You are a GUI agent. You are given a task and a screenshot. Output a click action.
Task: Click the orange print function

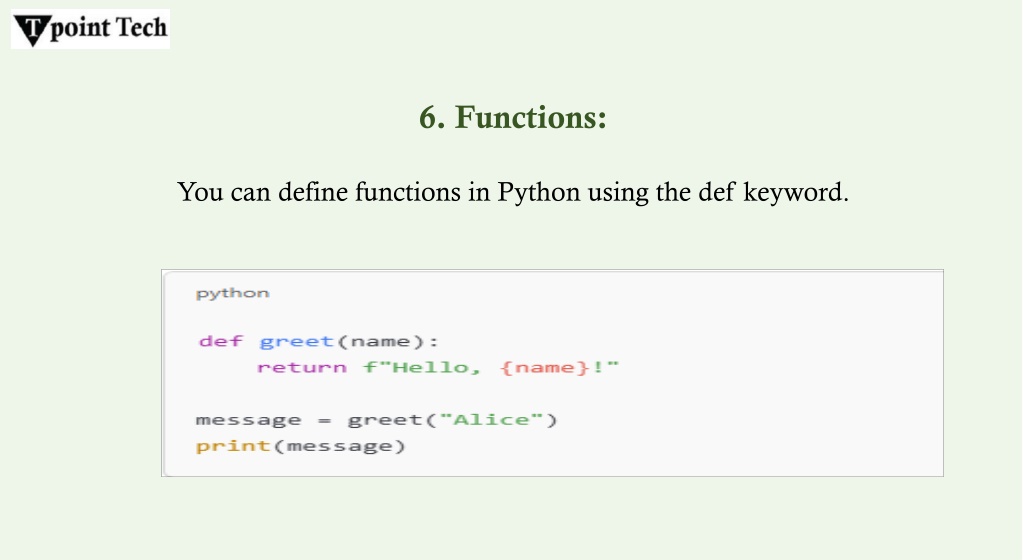233,446
